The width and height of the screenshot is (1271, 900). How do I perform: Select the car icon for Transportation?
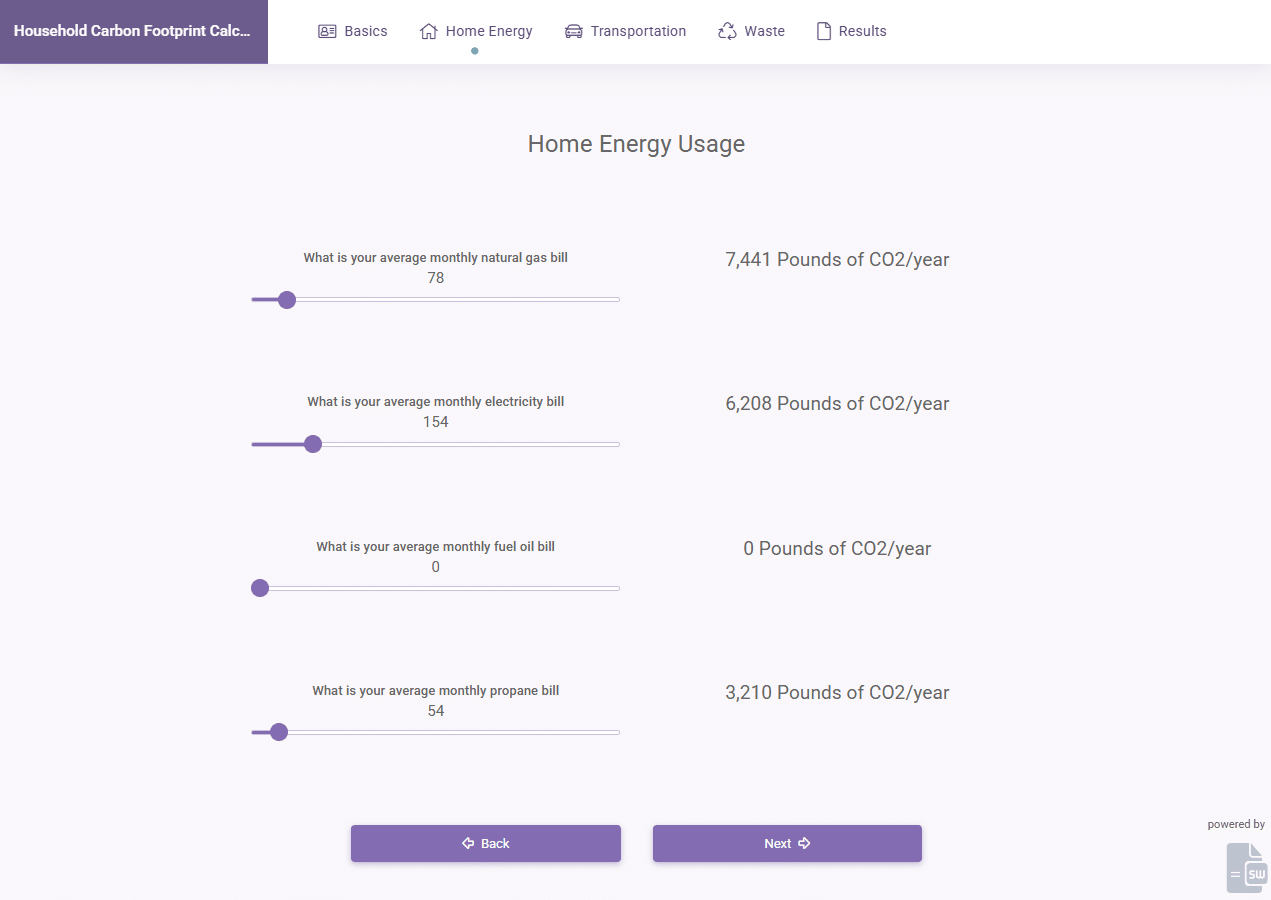573,30
